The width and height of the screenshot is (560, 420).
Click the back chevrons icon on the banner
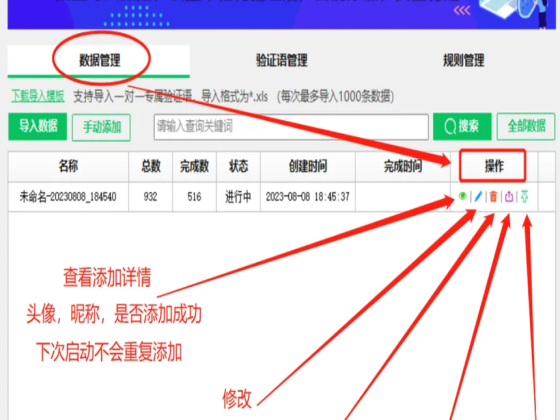[x=462, y=10]
